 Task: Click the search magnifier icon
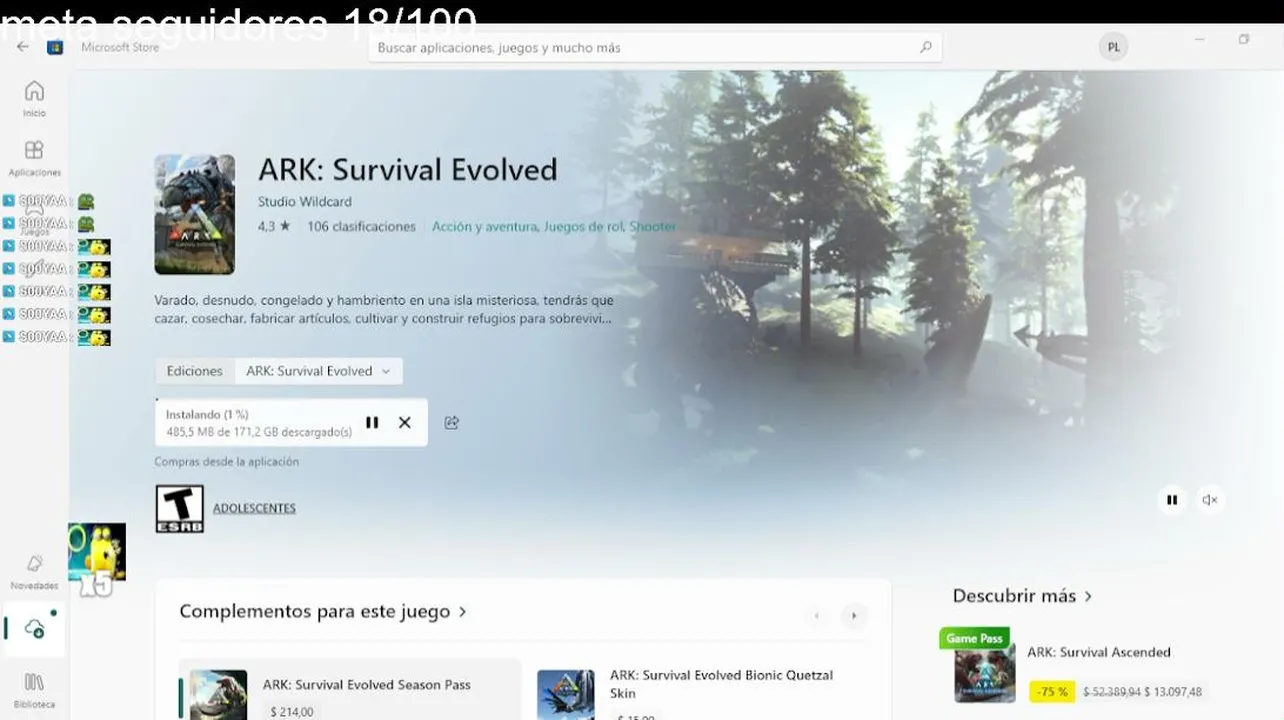[x=925, y=47]
